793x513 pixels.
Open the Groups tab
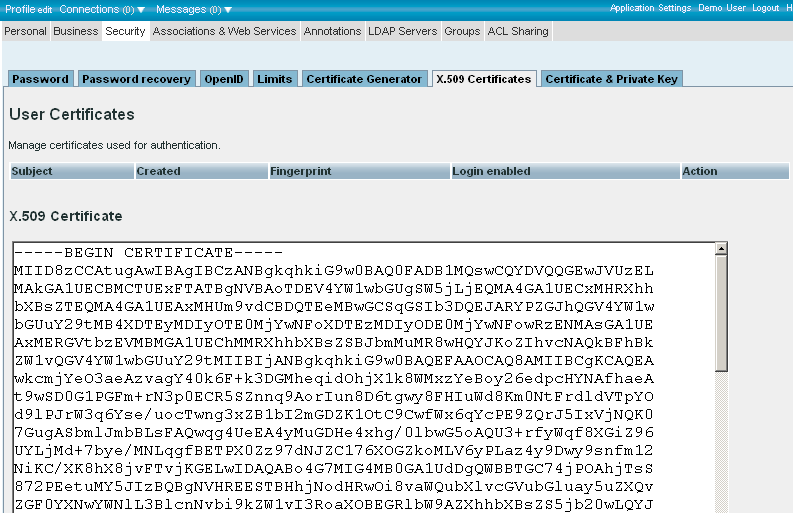pos(462,31)
